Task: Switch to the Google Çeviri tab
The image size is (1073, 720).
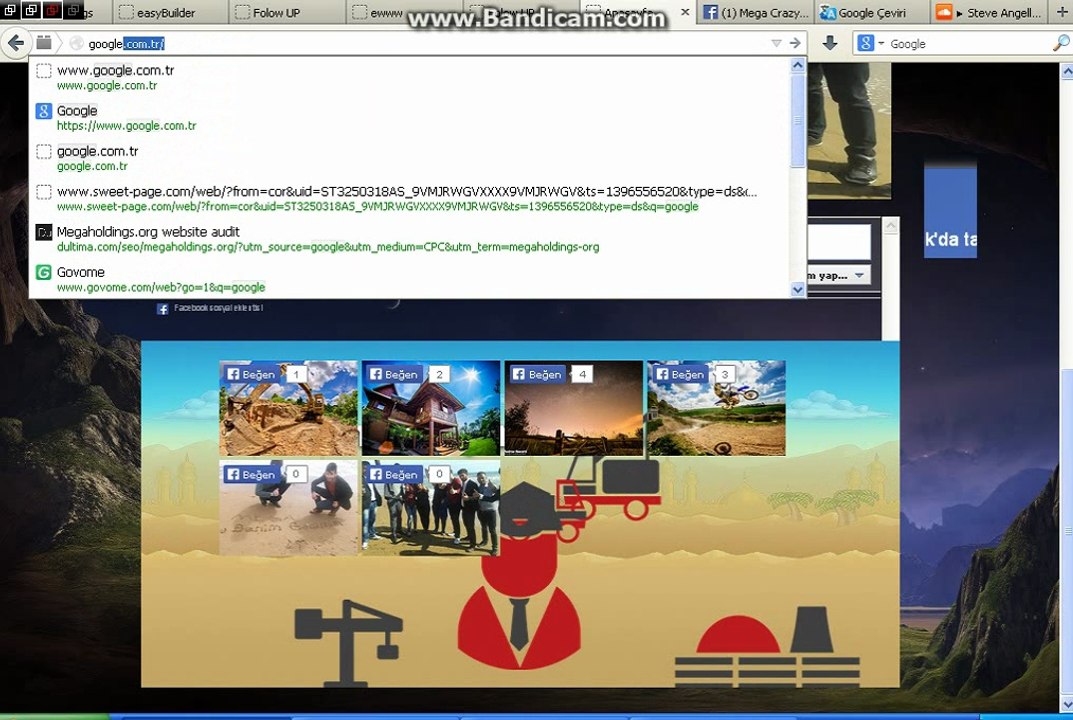Action: [x=872, y=12]
